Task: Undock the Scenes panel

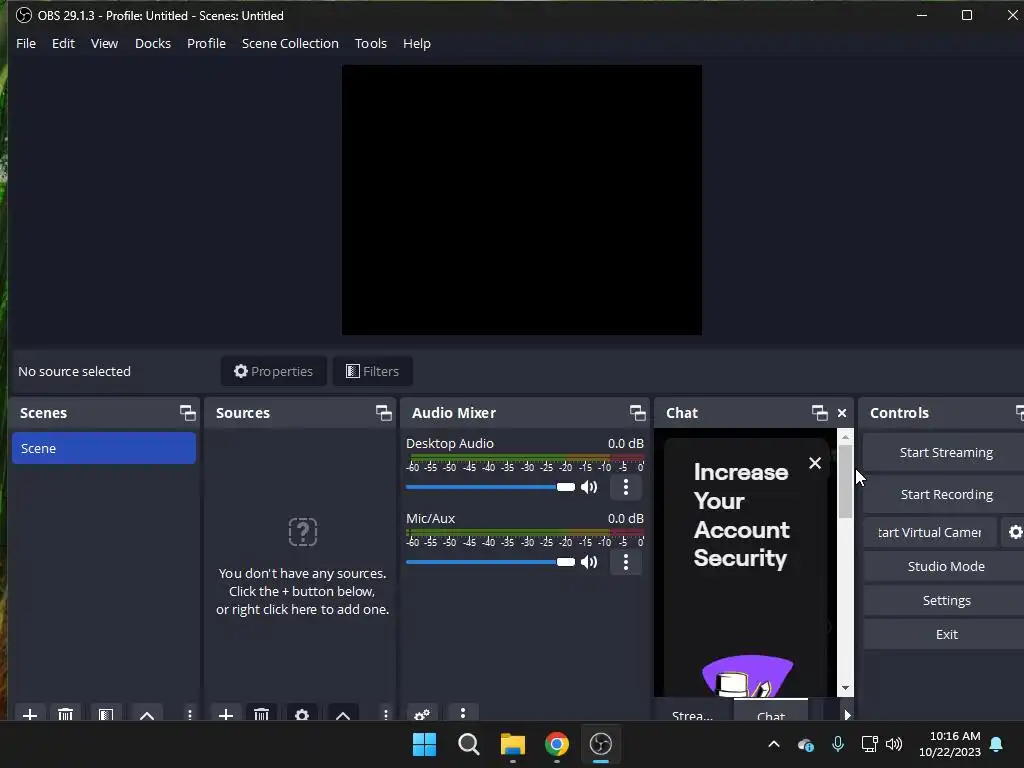Action: [x=187, y=413]
